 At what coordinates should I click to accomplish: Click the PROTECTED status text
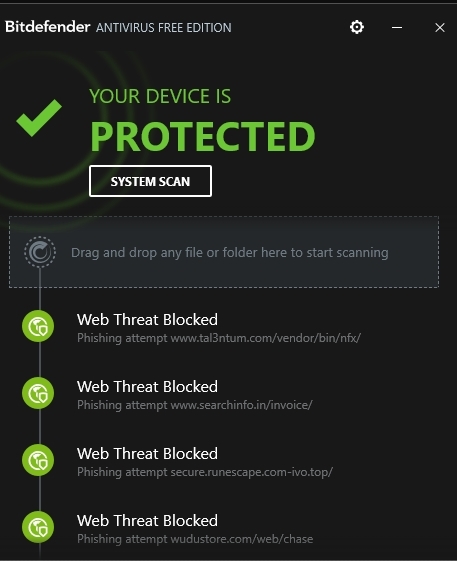(x=203, y=137)
